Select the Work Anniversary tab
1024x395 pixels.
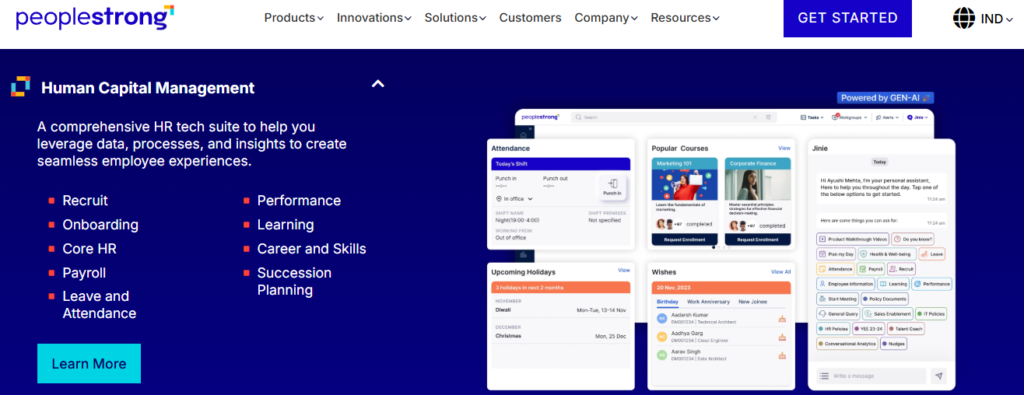click(709, 302)
